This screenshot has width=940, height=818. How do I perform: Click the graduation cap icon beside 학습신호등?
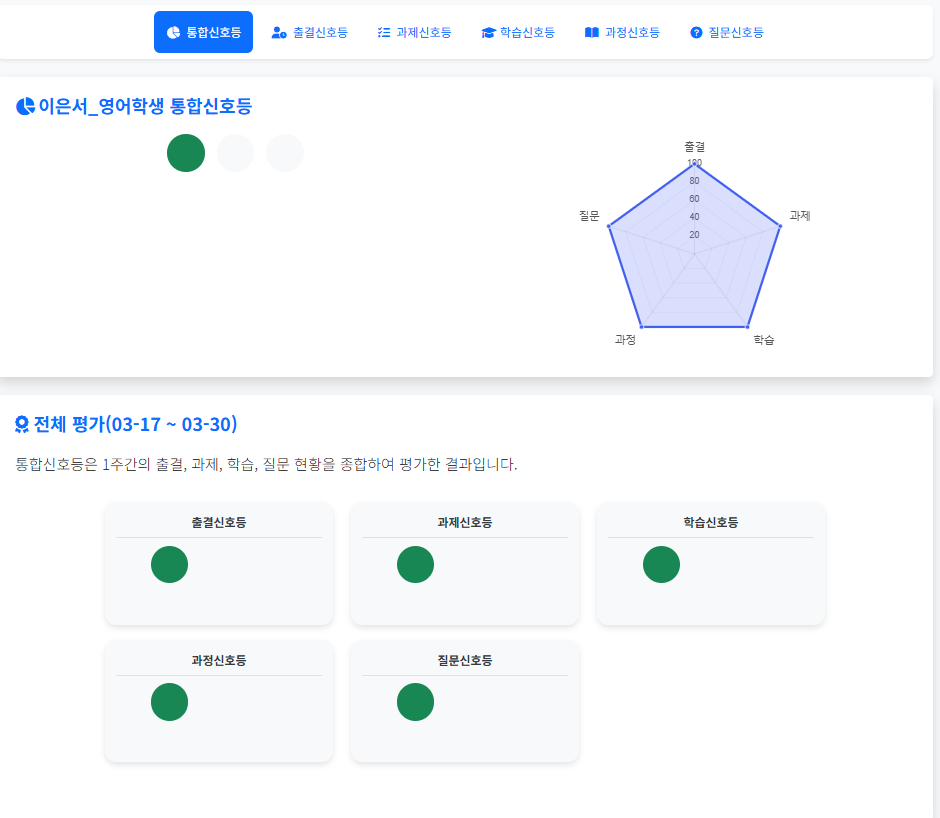pyautogui.click(x=488, y=33)
